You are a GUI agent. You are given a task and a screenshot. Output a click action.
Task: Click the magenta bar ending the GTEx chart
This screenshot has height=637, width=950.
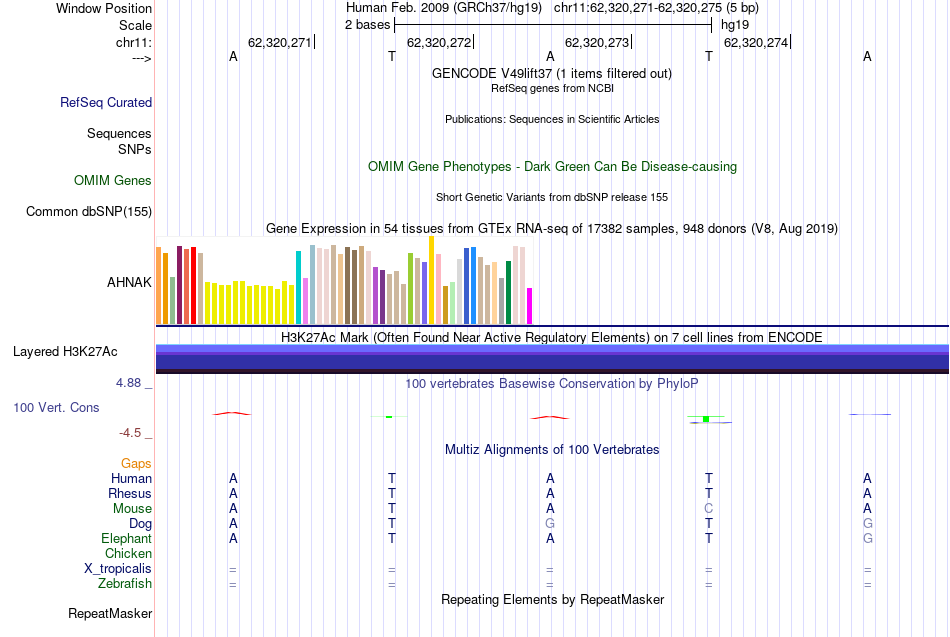click(530, 306)
